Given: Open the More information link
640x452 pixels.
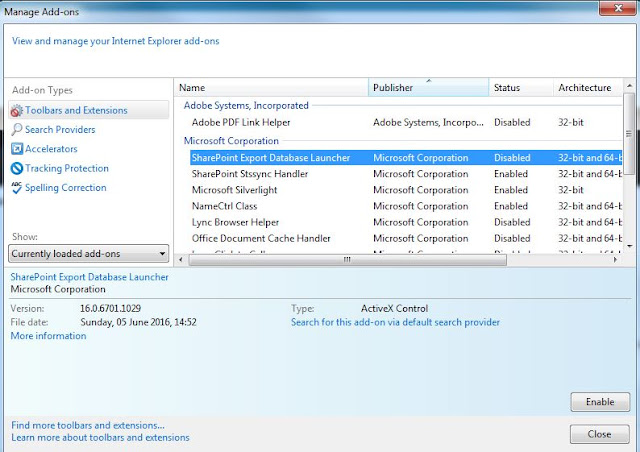Looking at the screenshot, I should point(49,336).
